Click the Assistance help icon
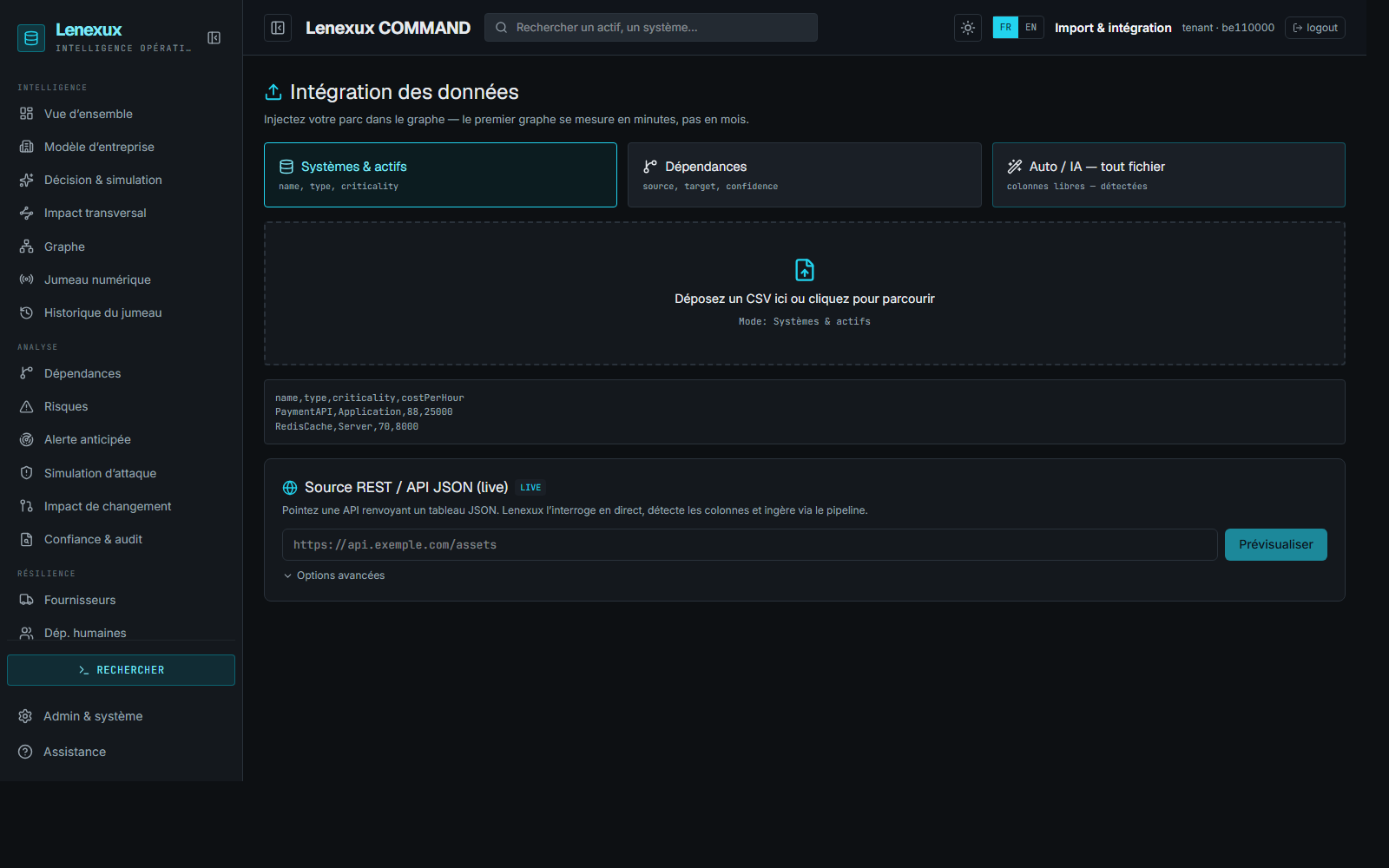Viewport: 1389px width, 868px height. (25, 752)
